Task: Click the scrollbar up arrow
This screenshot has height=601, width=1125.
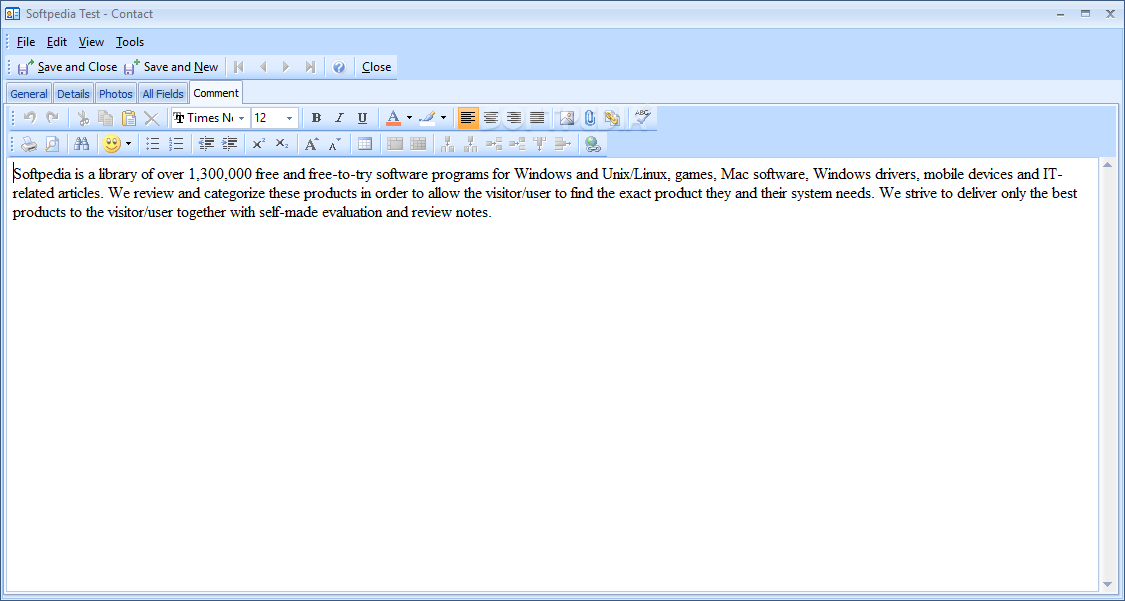Action: 1107,166
